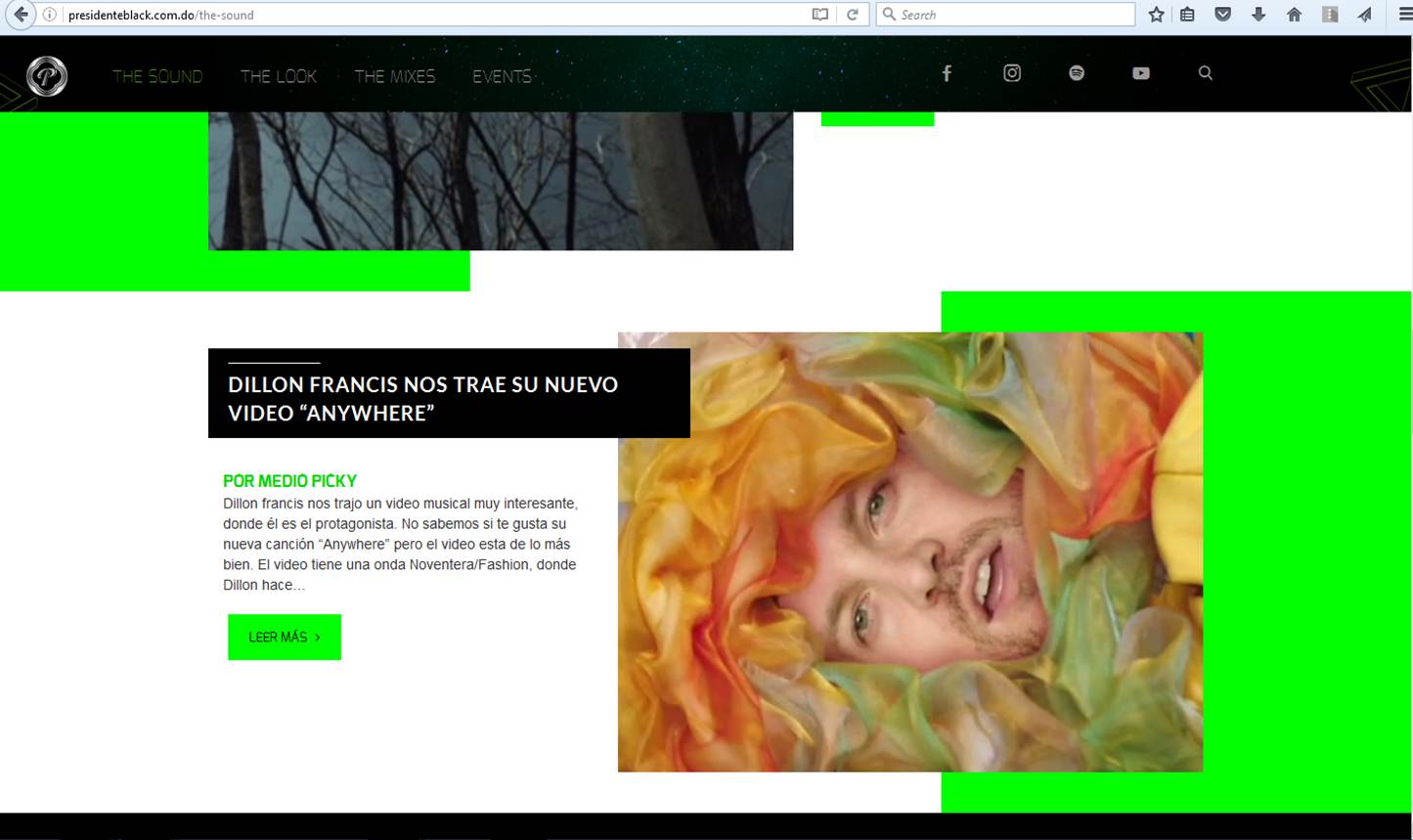The height and width of the screenshot is (840, 1413).
Task: Click the browser back arrow button
Action: pos(21,15)
